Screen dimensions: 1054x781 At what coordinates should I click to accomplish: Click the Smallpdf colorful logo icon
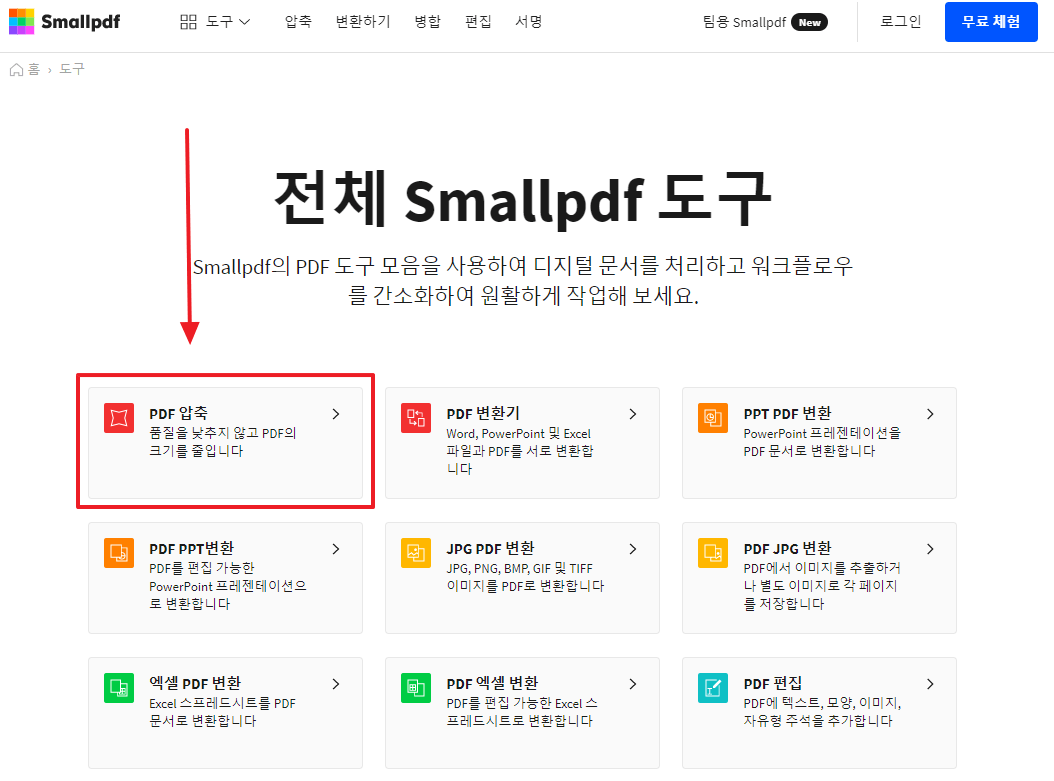click(x=22, y=22)
